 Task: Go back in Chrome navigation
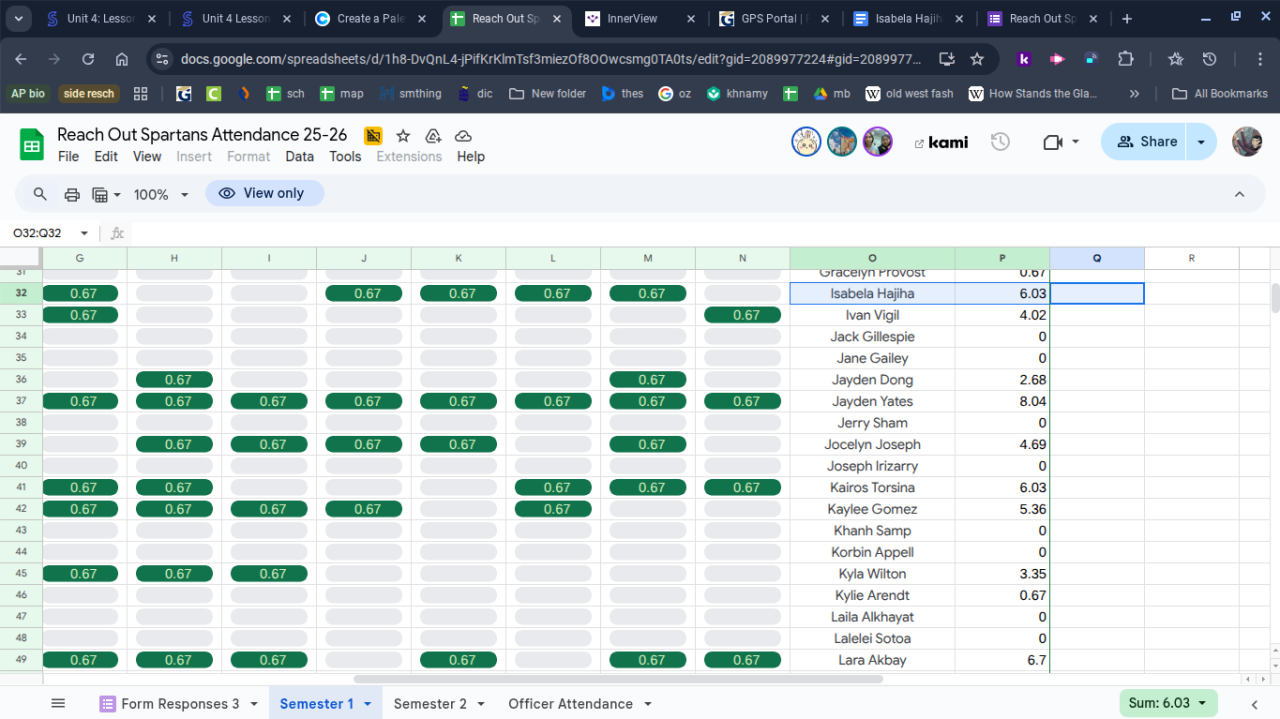[23, 59]
